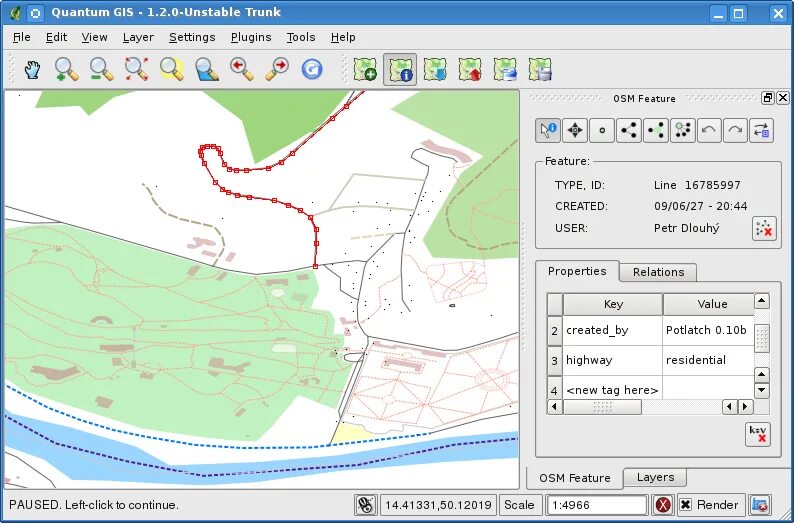Viewport: 794px width, 523px height.
Task: Open the Layer menu
Action: [138, 37]
